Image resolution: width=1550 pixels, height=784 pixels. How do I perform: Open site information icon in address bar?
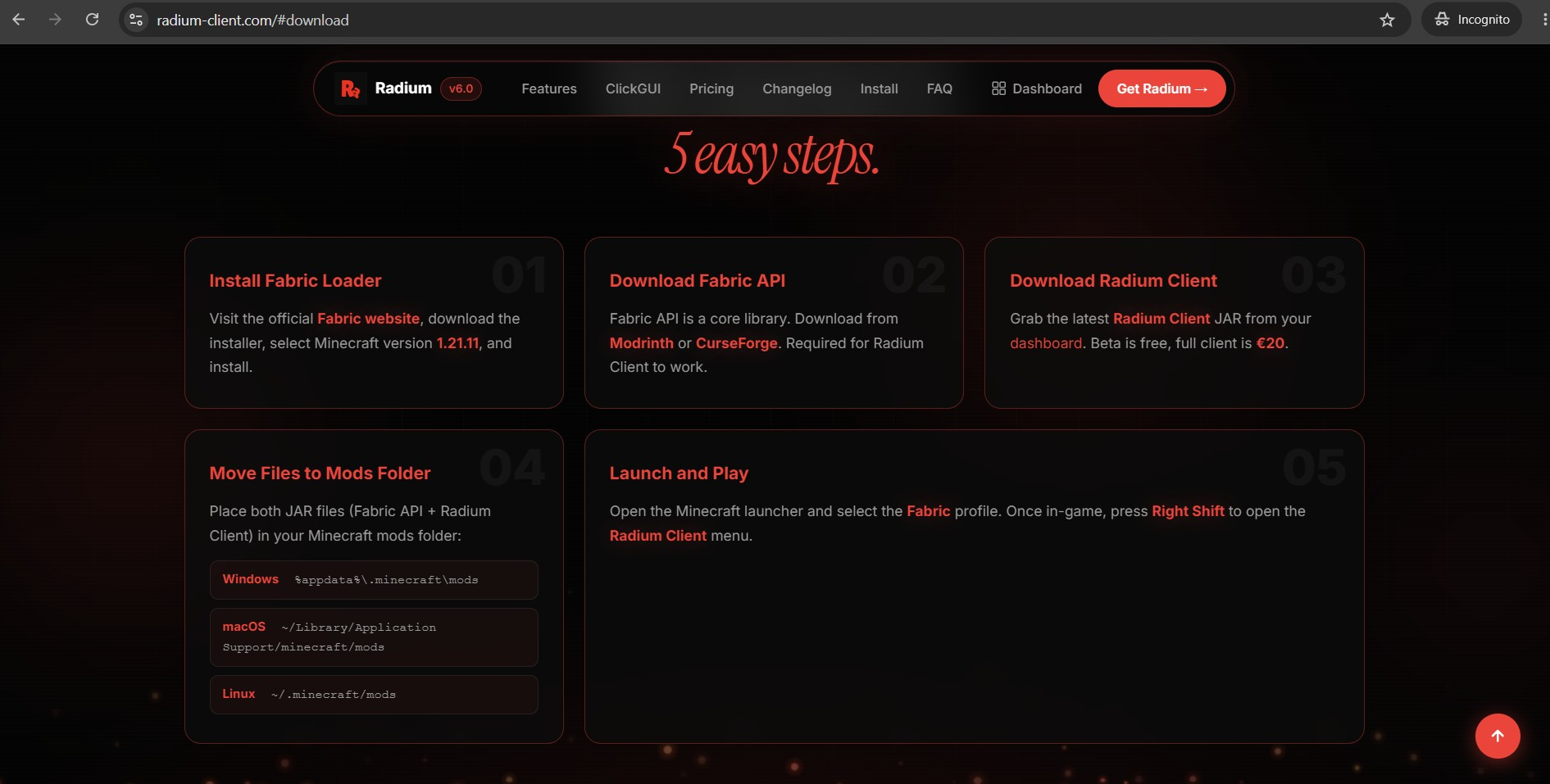(x=137, y=20)
